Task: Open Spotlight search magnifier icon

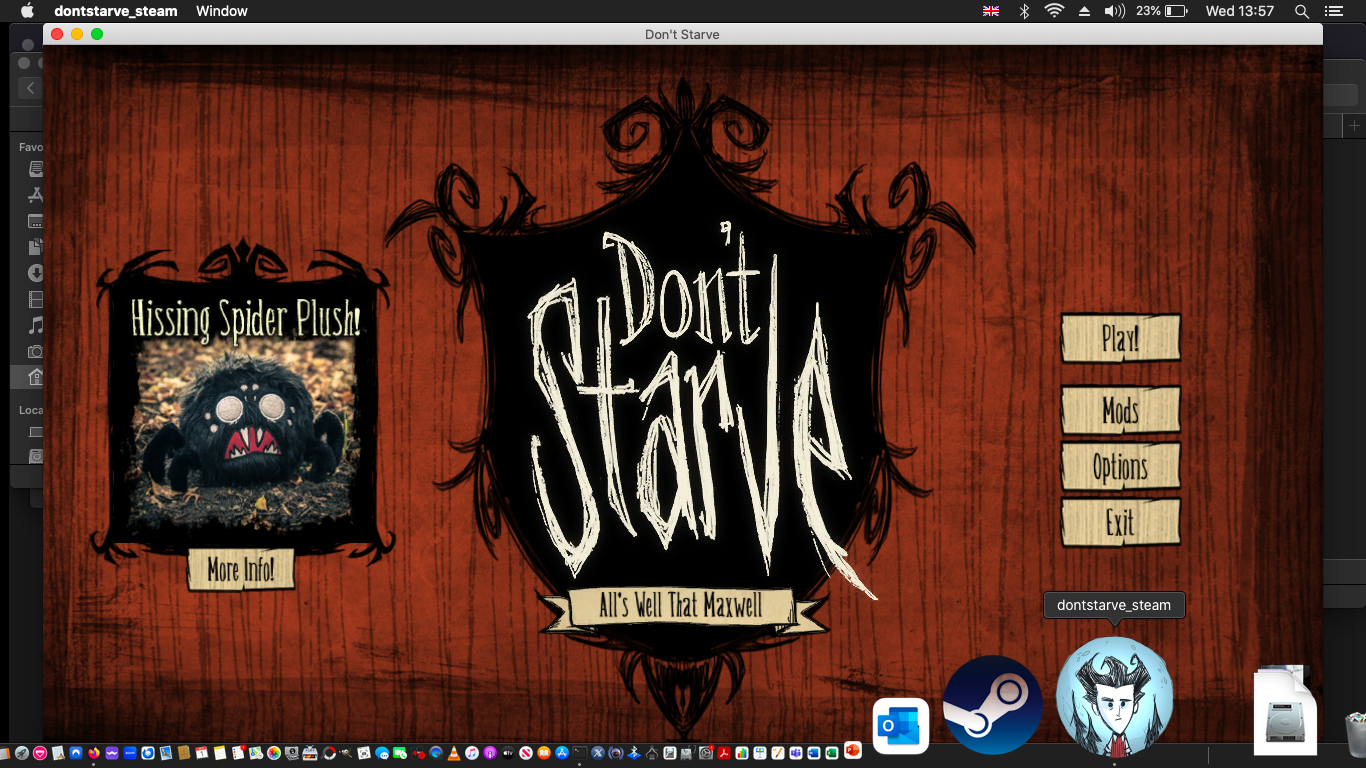Action: [x=1301, y=11]
